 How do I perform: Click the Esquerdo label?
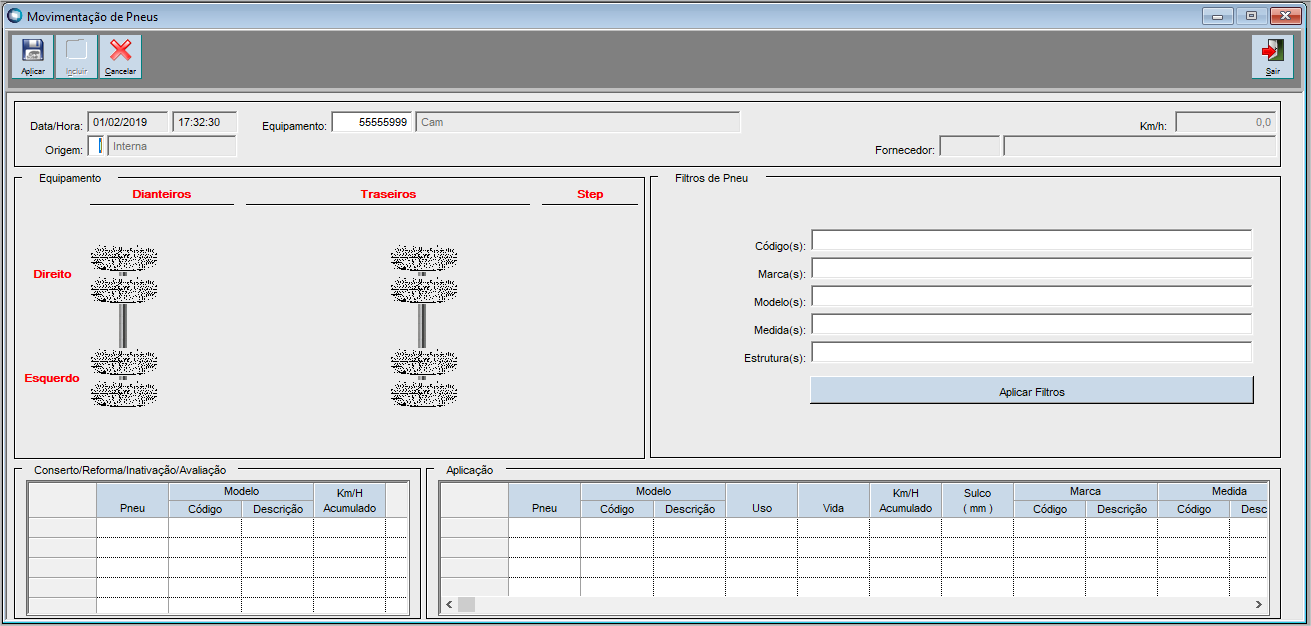[52, 378]
